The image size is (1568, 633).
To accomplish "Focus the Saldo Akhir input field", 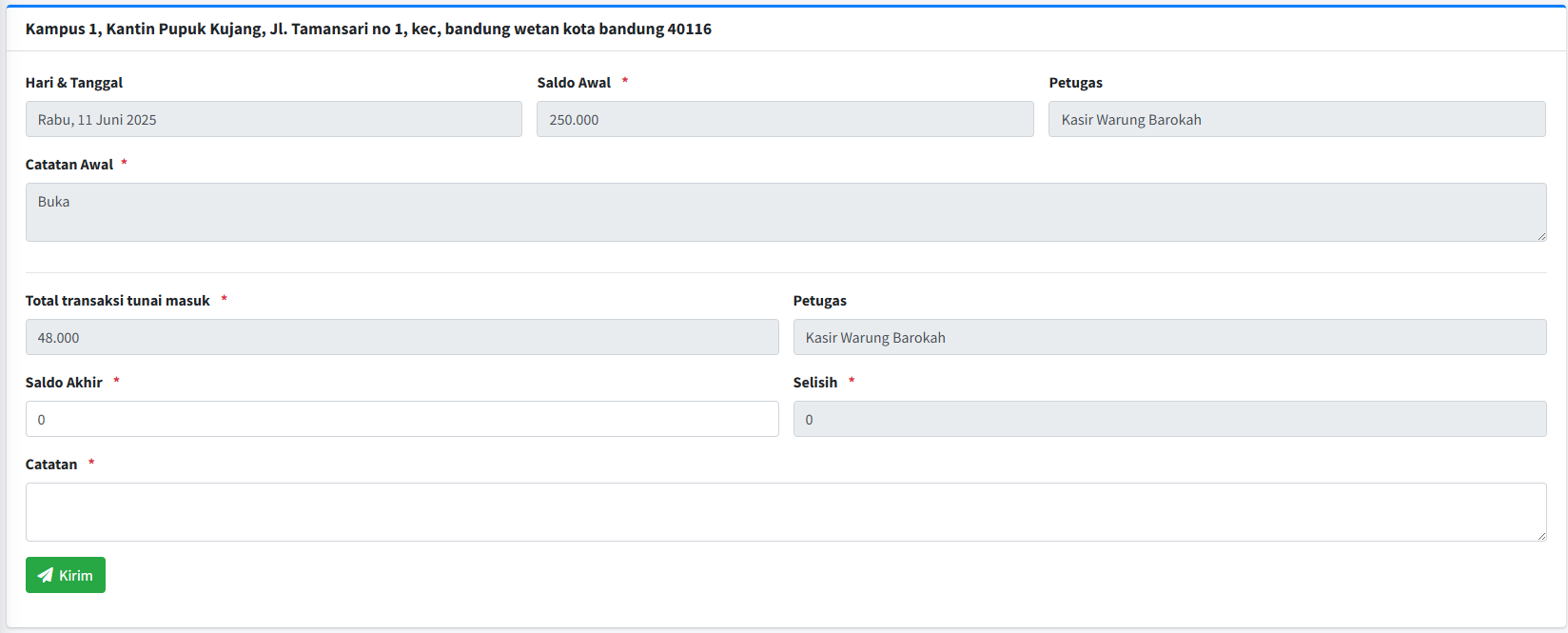I will point(402,419).
